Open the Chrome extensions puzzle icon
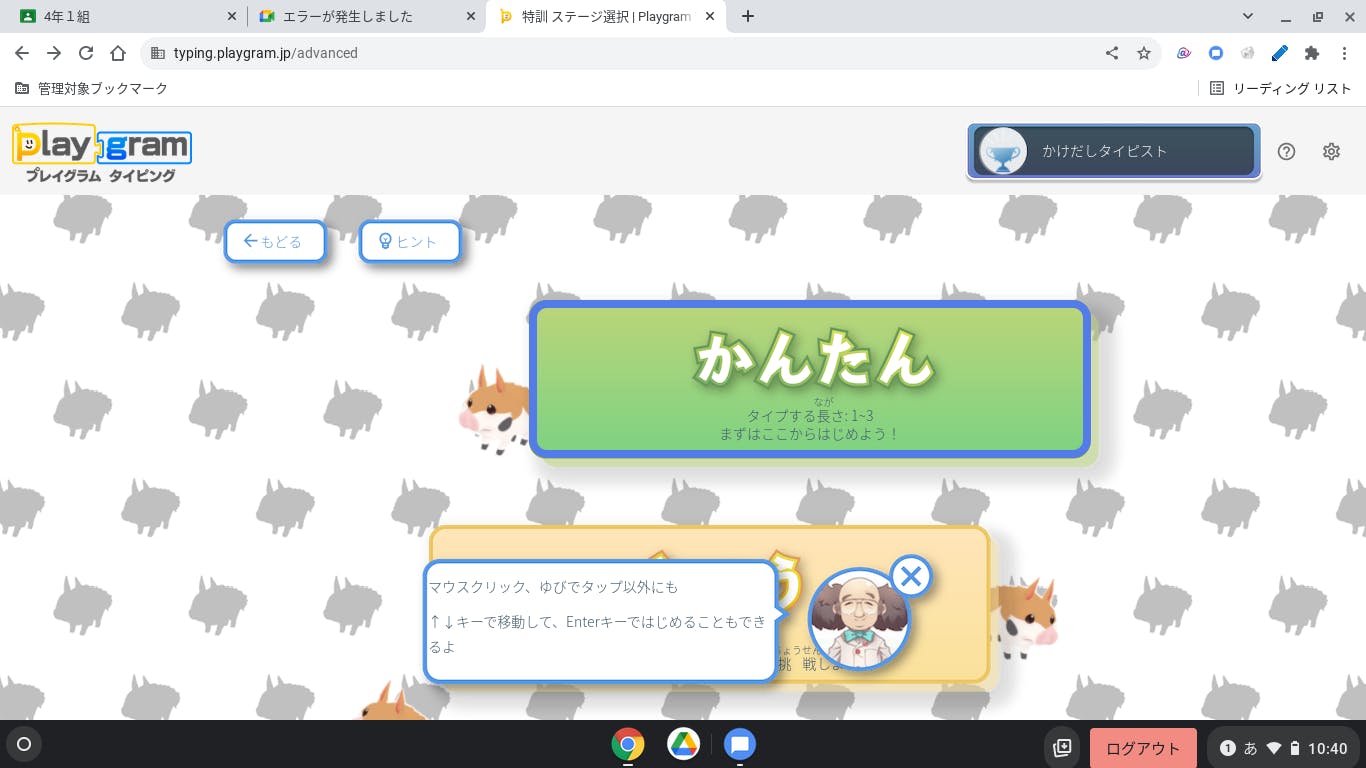 click(1312, 53)
